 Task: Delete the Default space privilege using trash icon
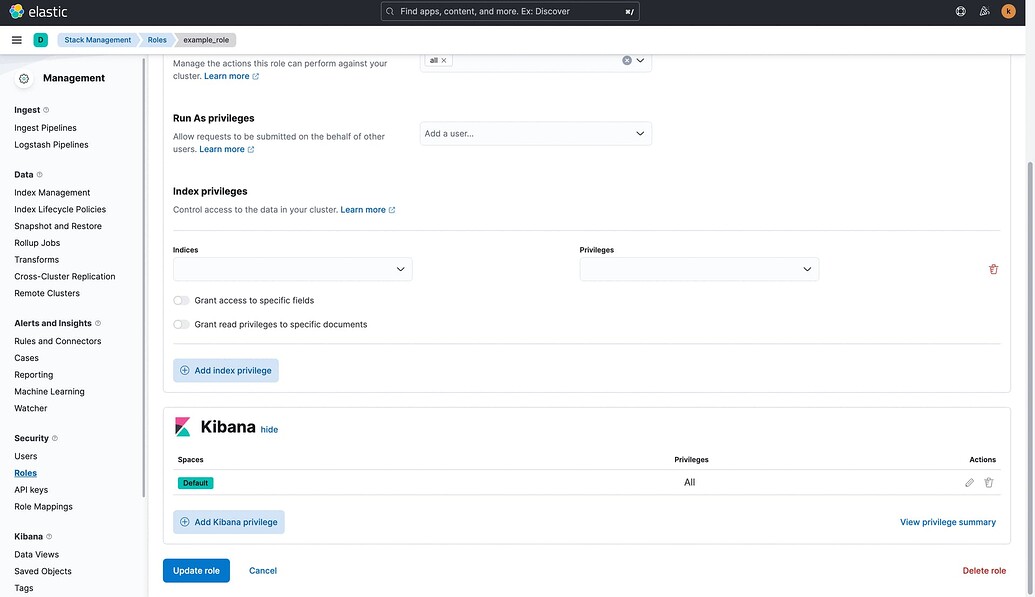point(988,482)
